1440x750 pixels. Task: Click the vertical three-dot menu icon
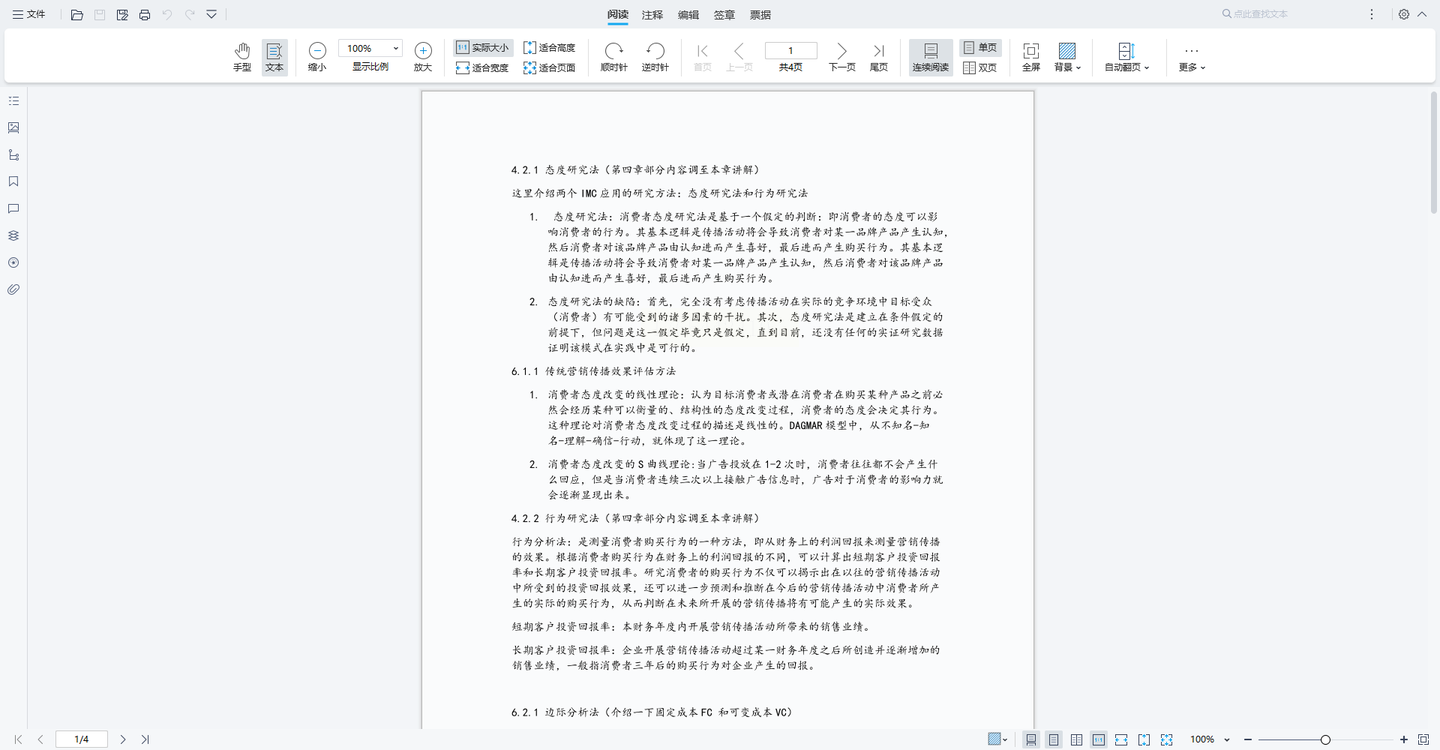[x=1371, y=15]
